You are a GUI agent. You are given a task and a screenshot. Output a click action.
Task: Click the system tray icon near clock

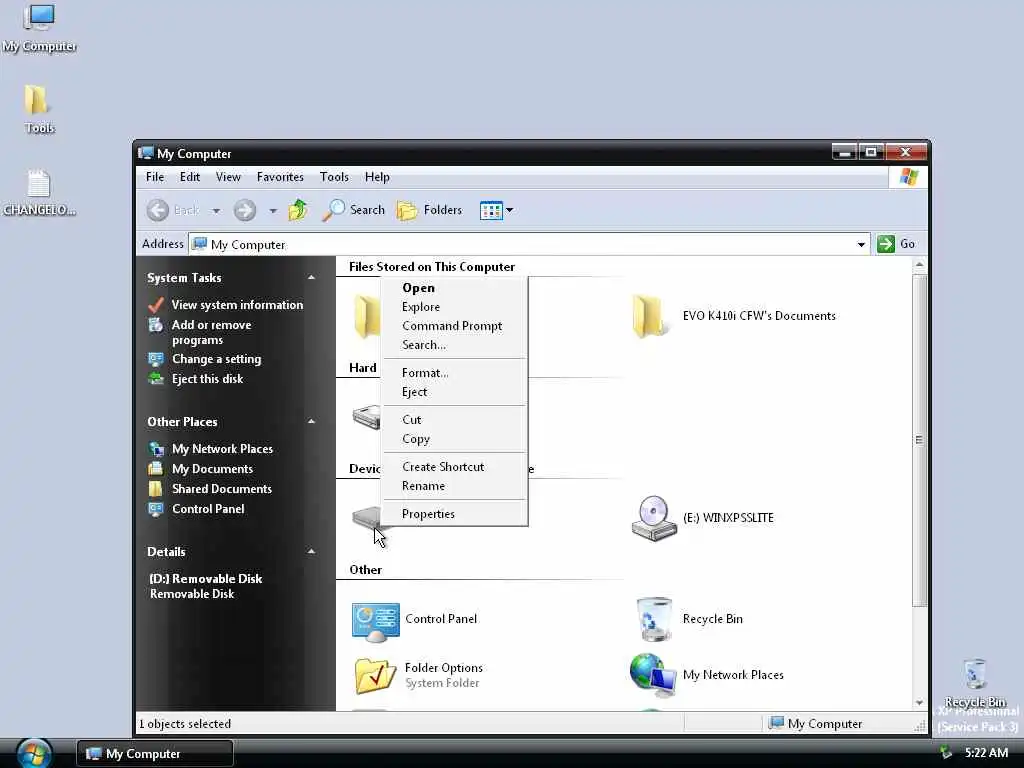(945, 753)
